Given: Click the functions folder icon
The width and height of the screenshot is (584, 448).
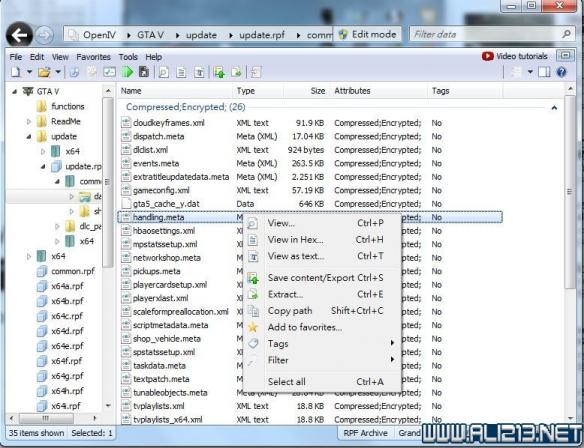Looking at the screenshot, I should (42, 107).
